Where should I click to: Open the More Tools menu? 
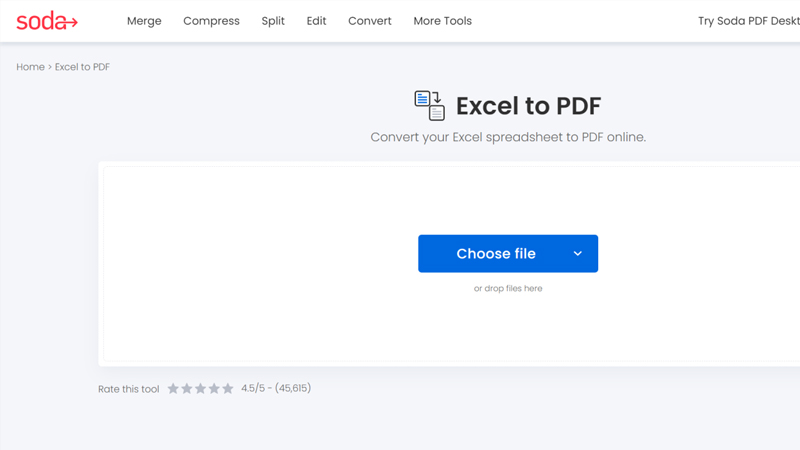click(x=442, y=21)
